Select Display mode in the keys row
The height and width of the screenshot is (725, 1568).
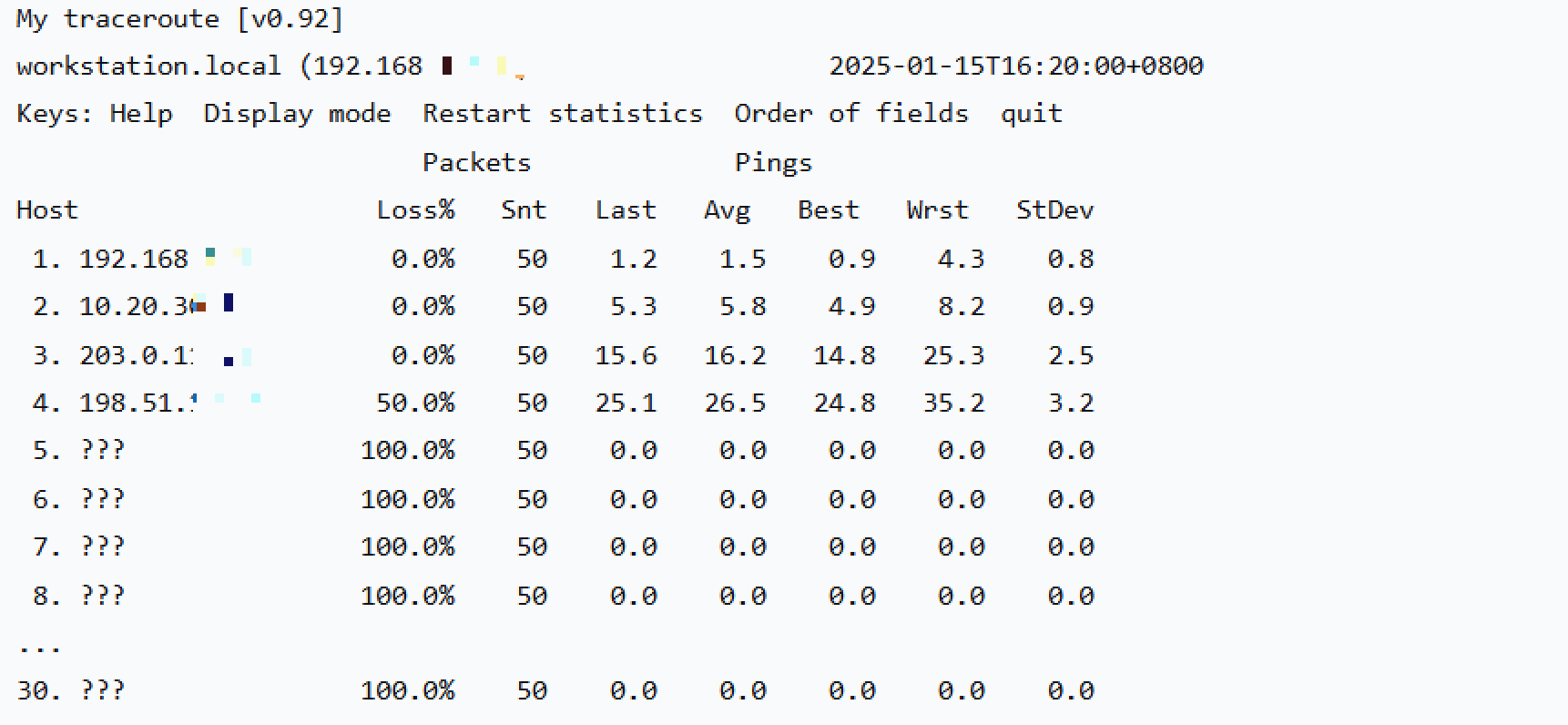pos(297,114)
